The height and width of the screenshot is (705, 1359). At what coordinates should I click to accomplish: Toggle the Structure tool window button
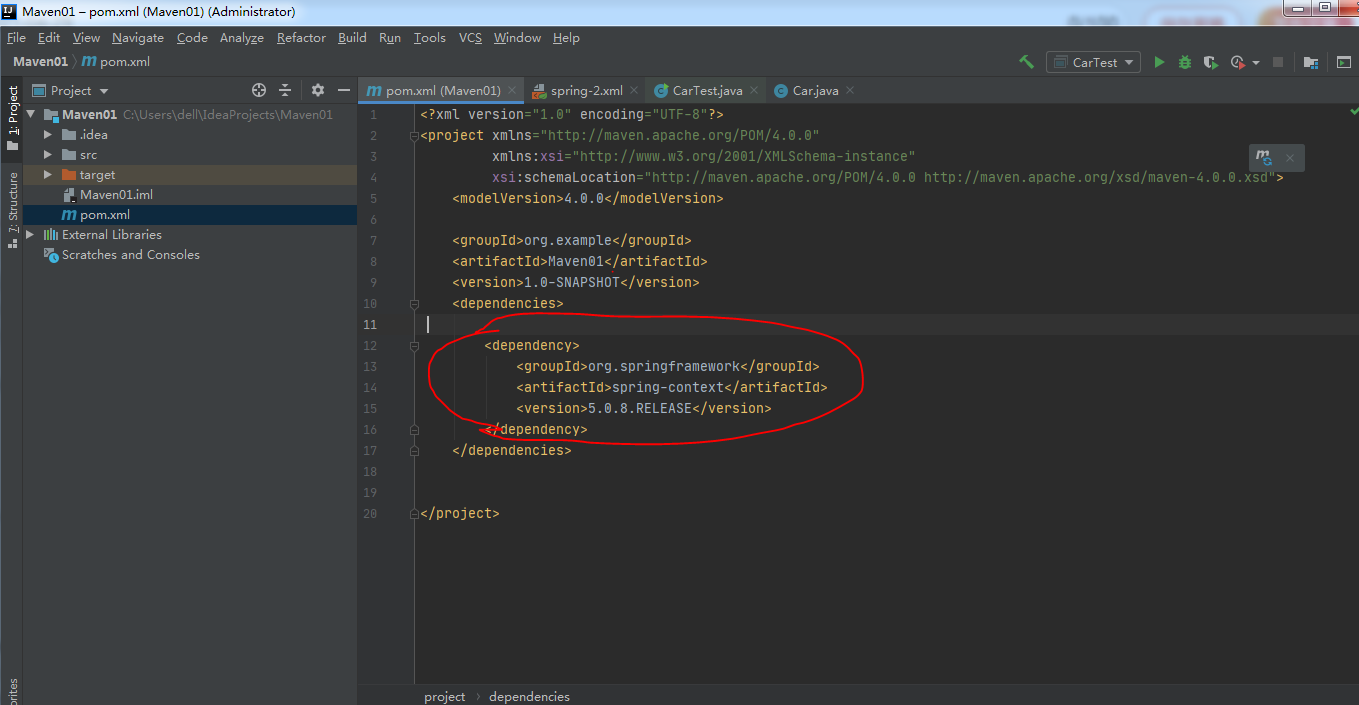pyautogui.click(x=12, y=209)
